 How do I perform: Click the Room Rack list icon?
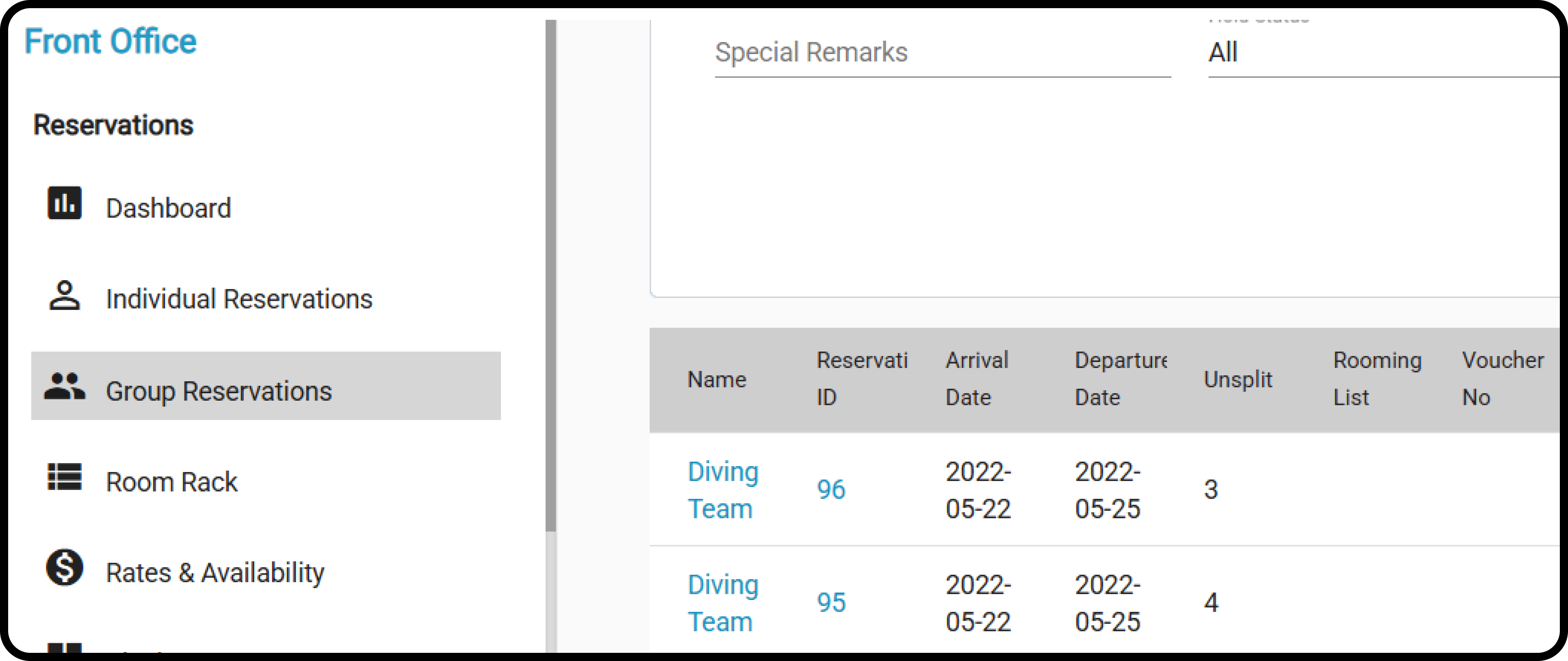point(64,476)
